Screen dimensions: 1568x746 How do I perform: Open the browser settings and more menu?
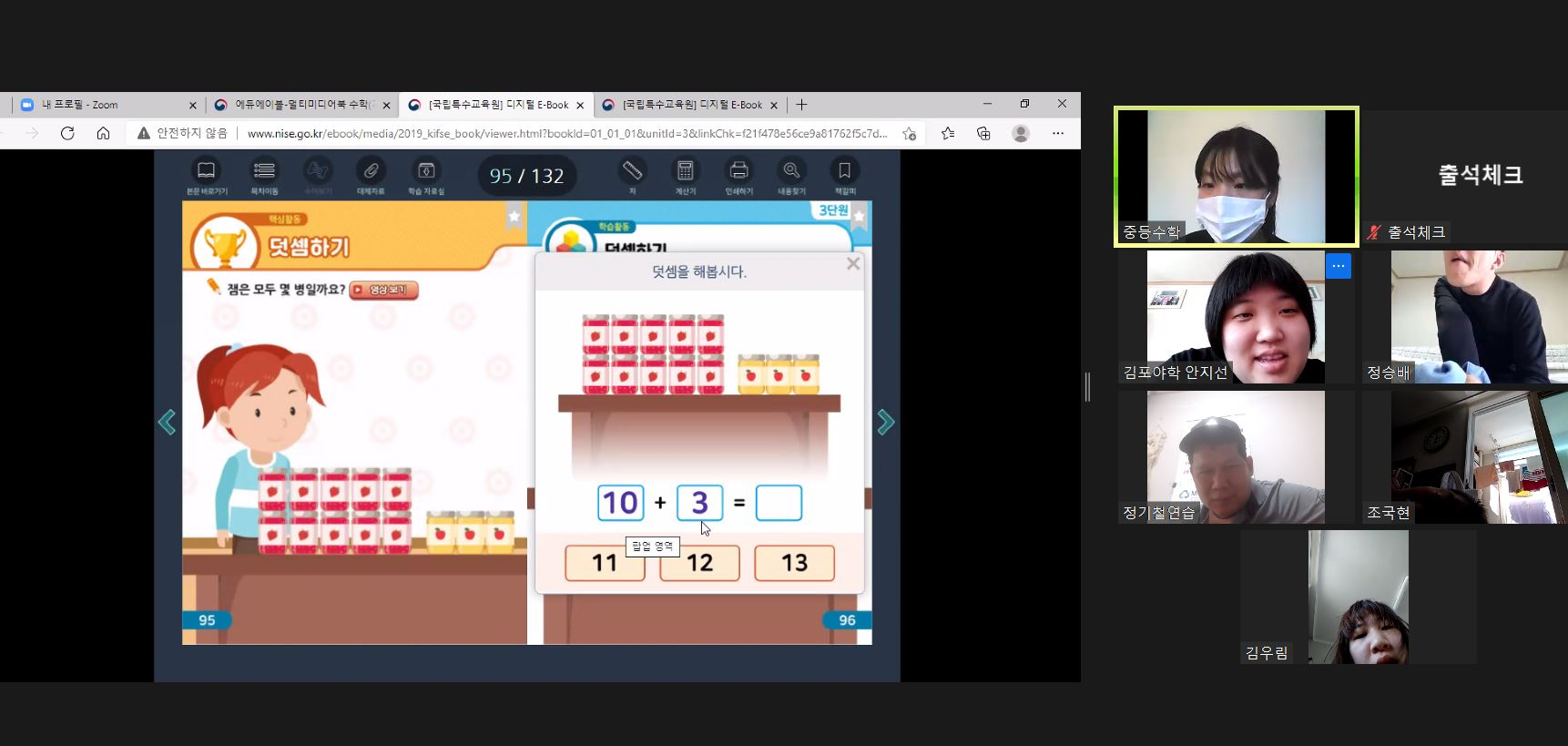click(1058, 133)
